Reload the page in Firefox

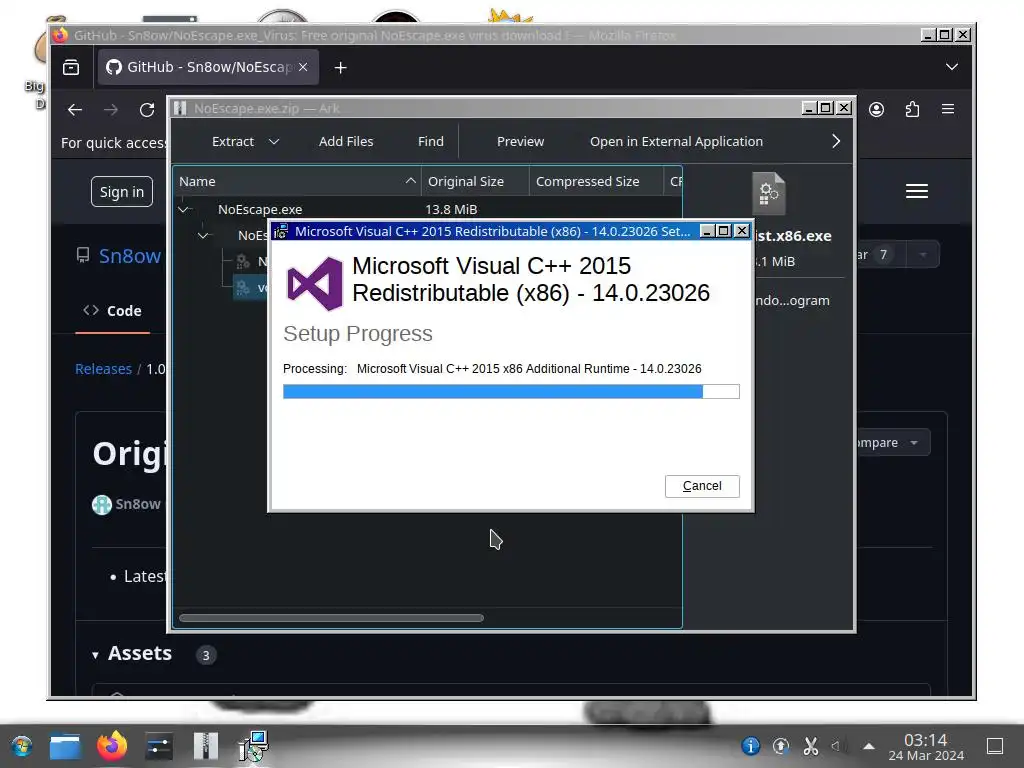(147, 110)
